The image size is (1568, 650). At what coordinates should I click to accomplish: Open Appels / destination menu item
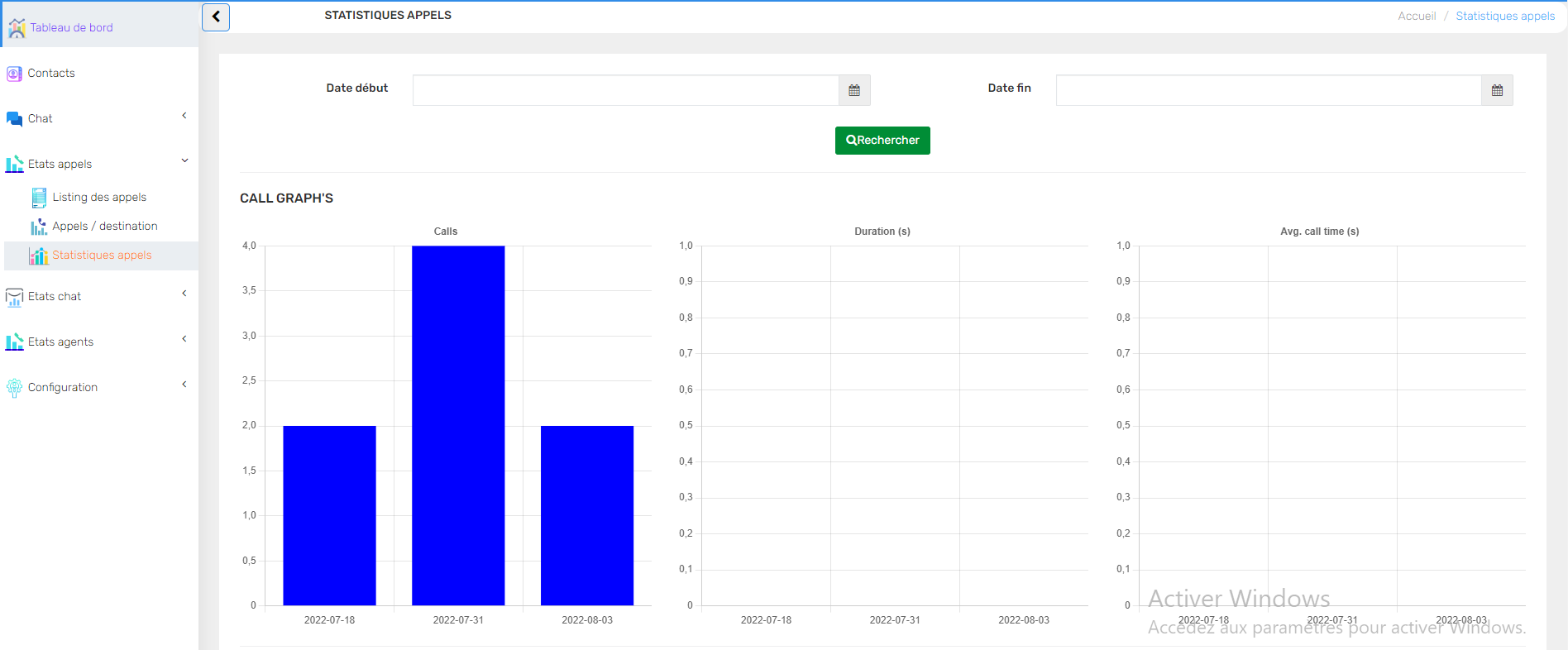click(104, 227)
